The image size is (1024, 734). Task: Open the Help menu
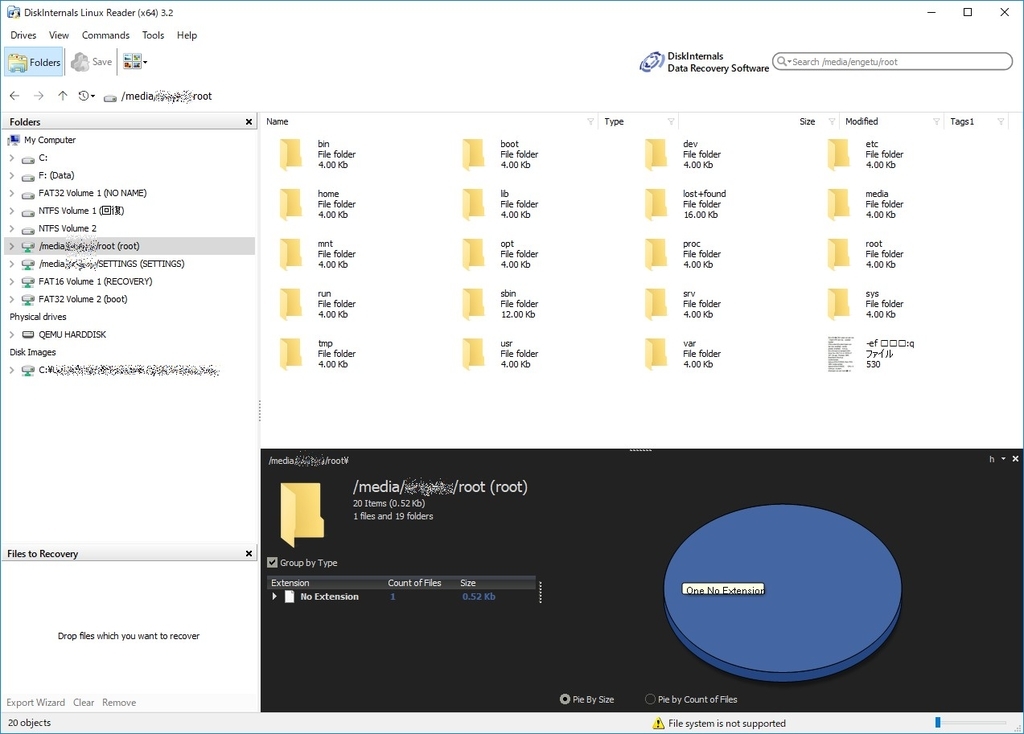click(187, 35)
